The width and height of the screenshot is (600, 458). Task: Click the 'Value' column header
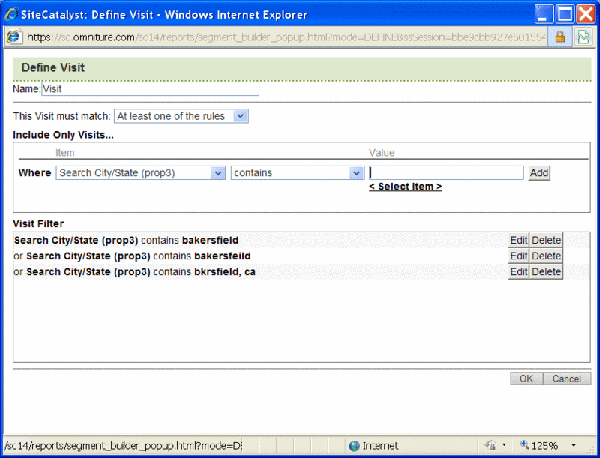pyautogui.click(x=382, y=153)
